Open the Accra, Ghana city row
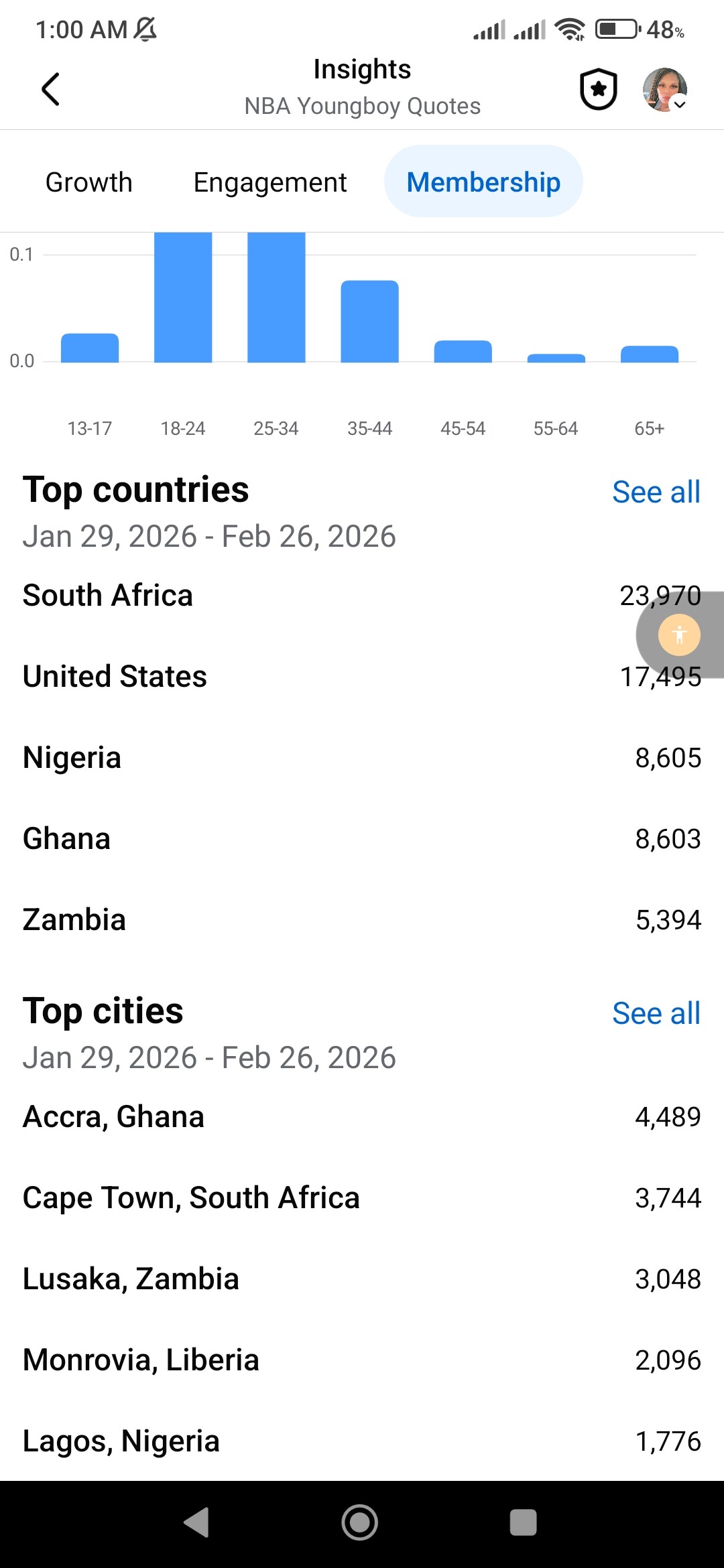This screenshot has height=1568, width=724. (x=362, y=1117)
